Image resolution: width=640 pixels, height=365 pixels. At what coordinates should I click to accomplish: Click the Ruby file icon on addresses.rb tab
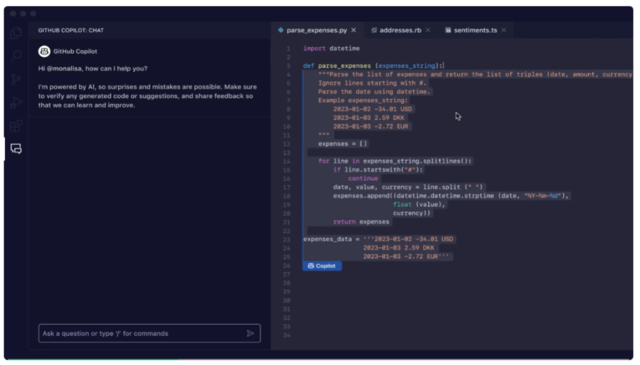(373, 30)
